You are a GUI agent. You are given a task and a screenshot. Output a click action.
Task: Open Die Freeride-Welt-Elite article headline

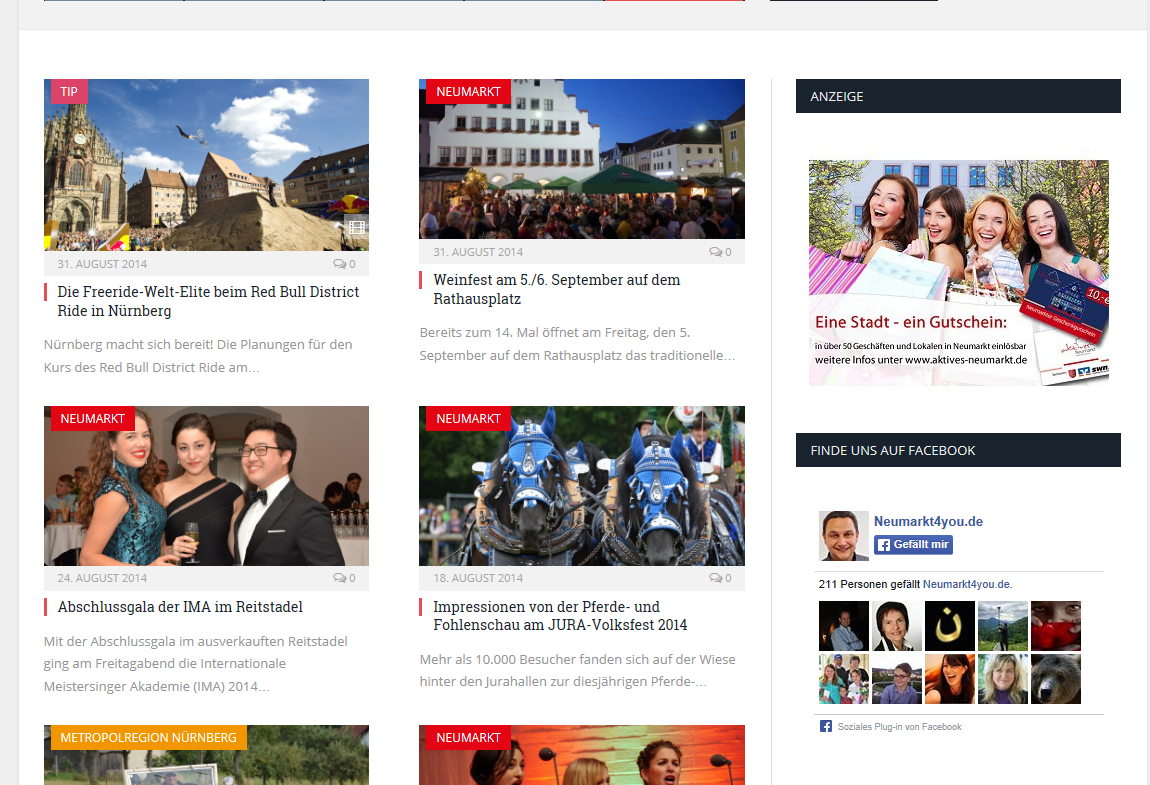click(x=208, y=301)
